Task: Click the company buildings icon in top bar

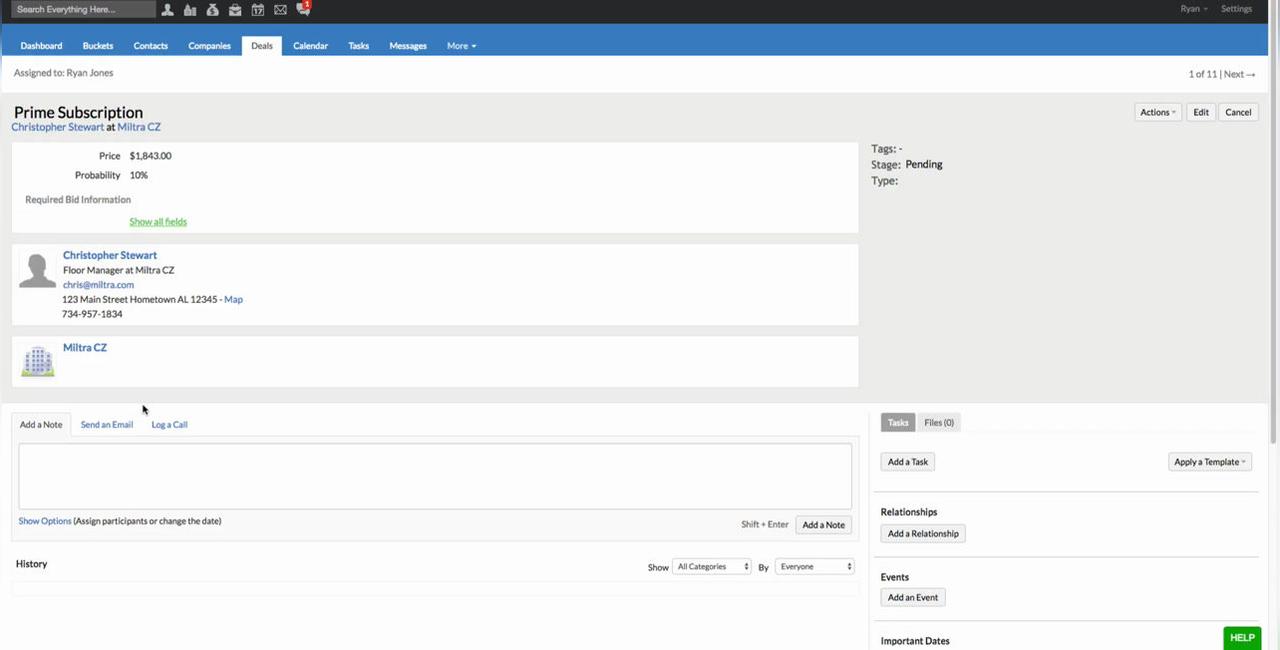Action: (190, 10)
